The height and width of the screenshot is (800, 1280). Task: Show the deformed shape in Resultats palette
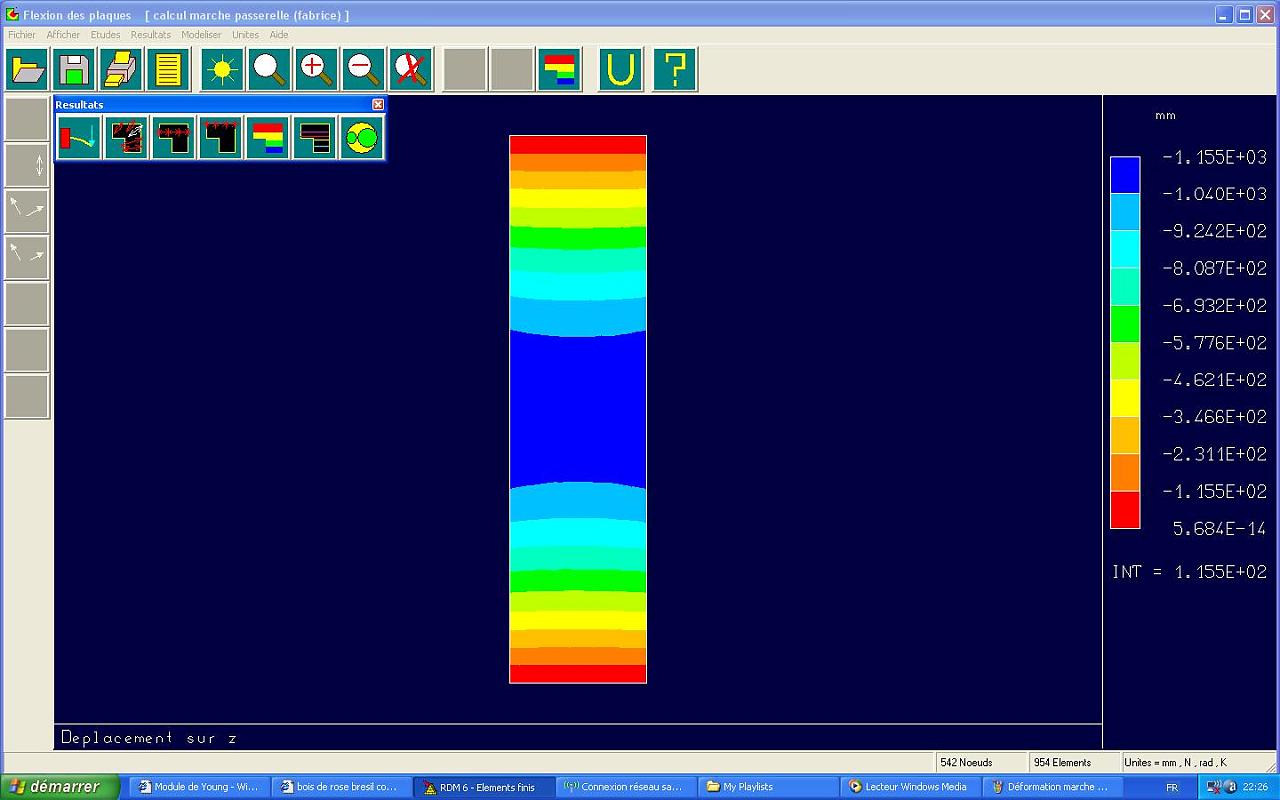pyautogui.click(x=79, y=137)
